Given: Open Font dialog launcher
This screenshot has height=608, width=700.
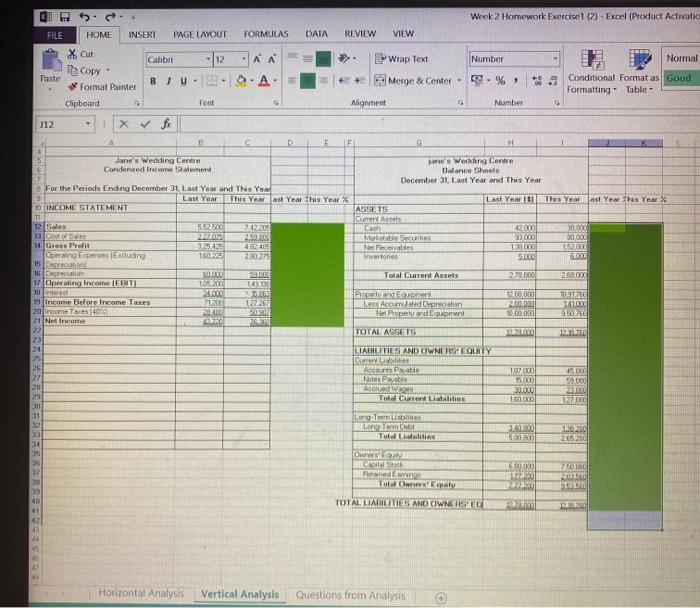Looking at the screenshot, I should tap(276, 103).
